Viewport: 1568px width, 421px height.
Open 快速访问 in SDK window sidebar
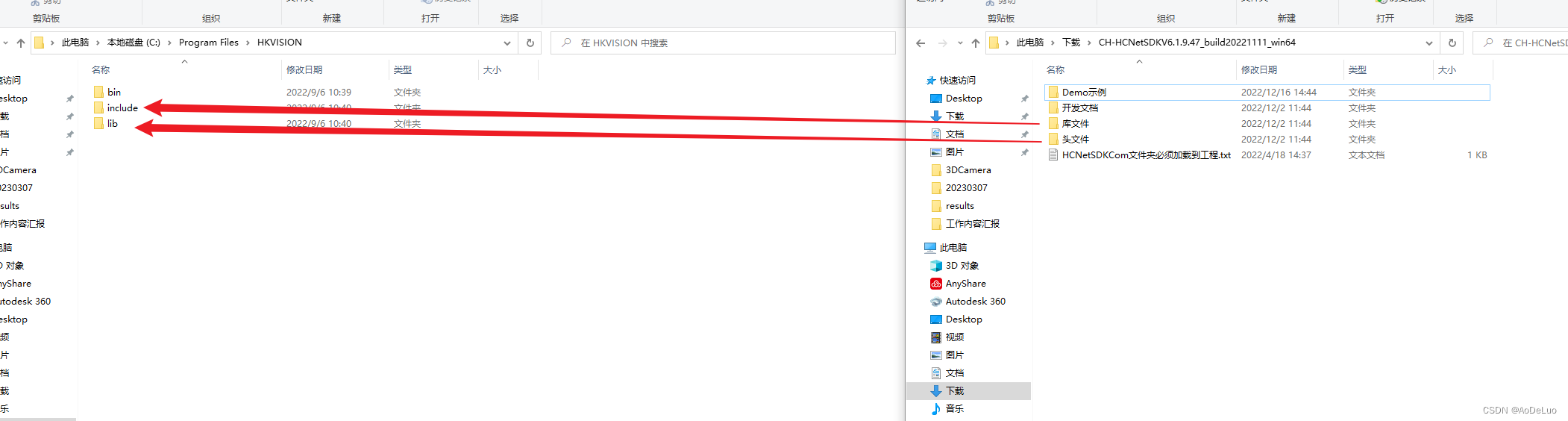(957, 80)
